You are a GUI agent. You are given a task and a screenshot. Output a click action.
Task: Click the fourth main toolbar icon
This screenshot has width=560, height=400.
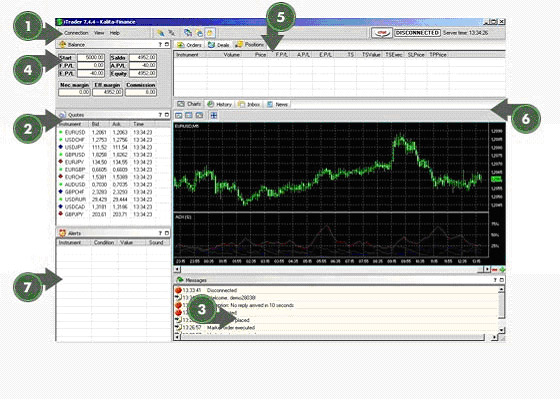pos(199,33)
